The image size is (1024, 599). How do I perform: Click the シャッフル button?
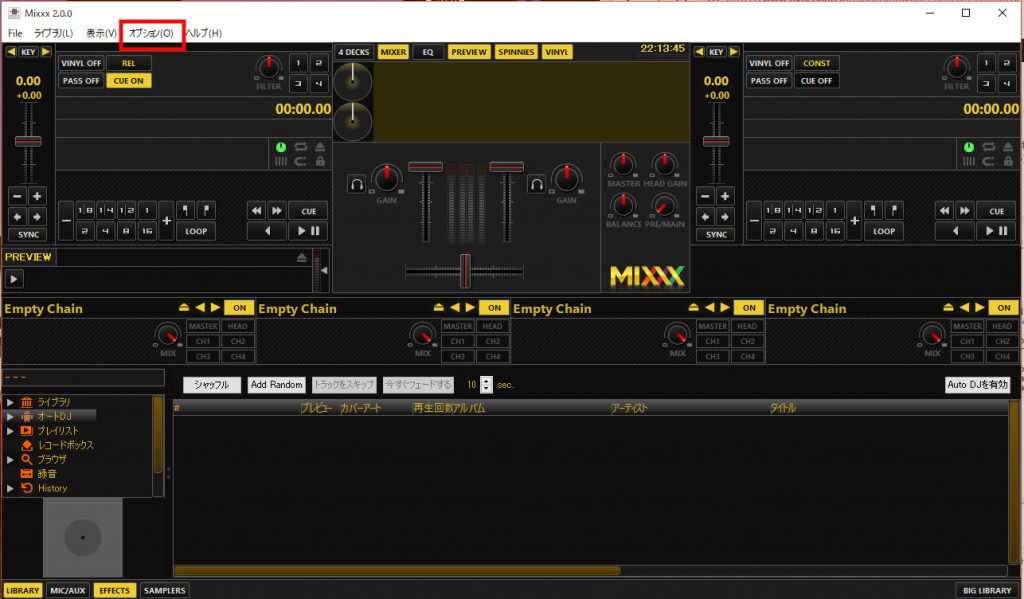tap(212, 385)
